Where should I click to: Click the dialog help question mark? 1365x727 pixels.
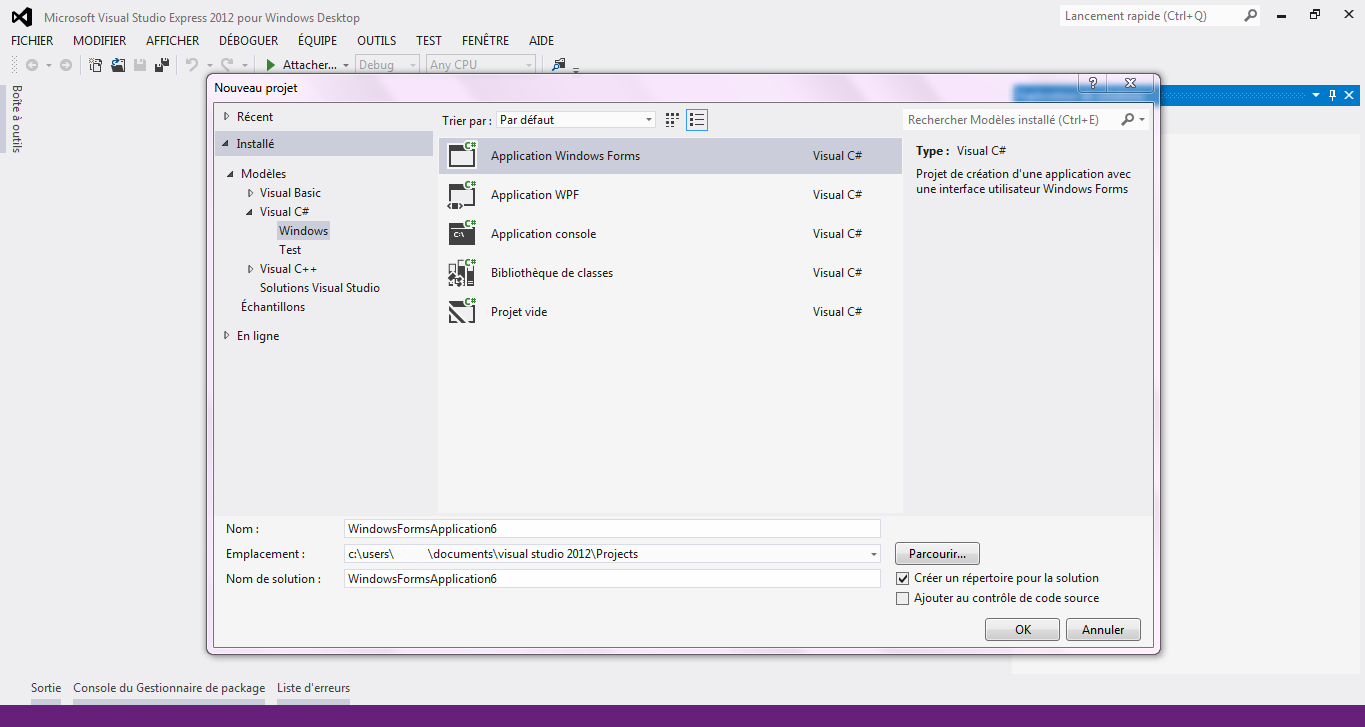pyautogui.click(x=1092, y=83)
